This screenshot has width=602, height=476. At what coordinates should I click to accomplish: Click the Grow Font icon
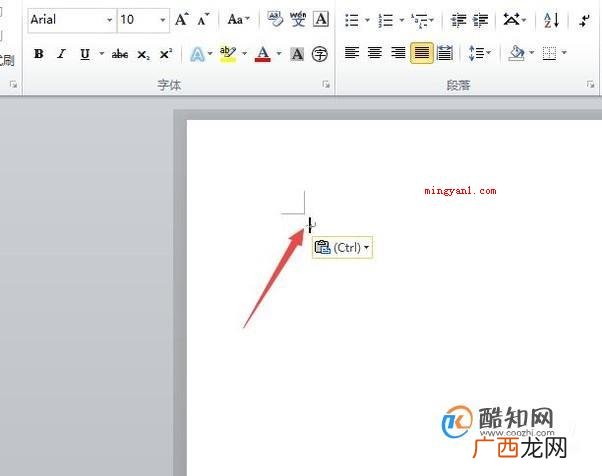pos(182,19)
